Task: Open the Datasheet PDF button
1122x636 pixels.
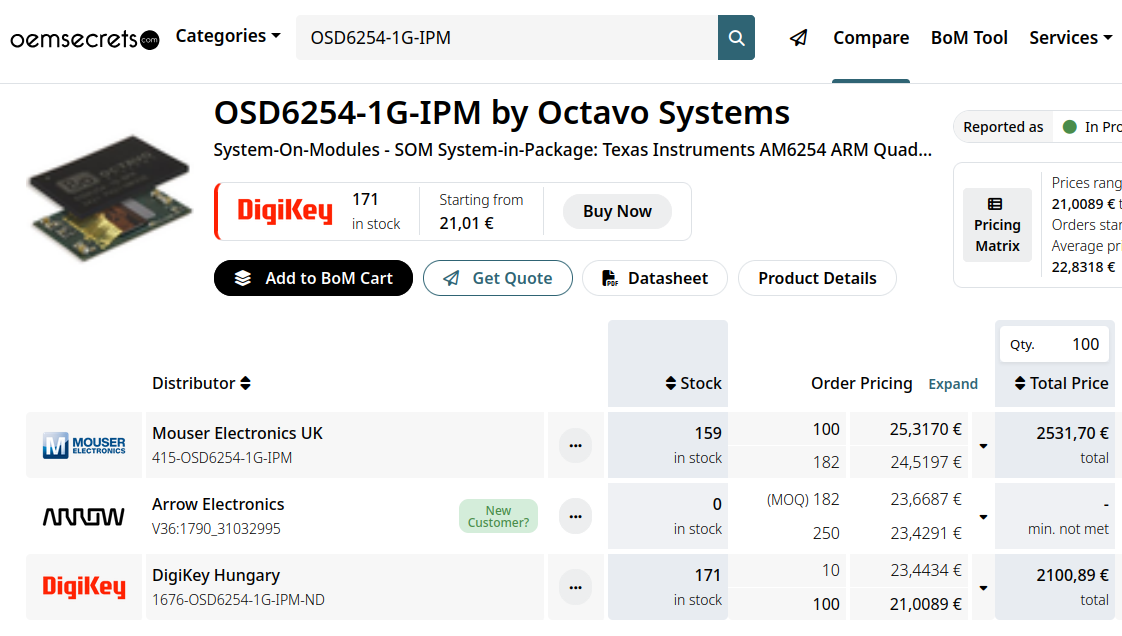Action: (655, 278)
